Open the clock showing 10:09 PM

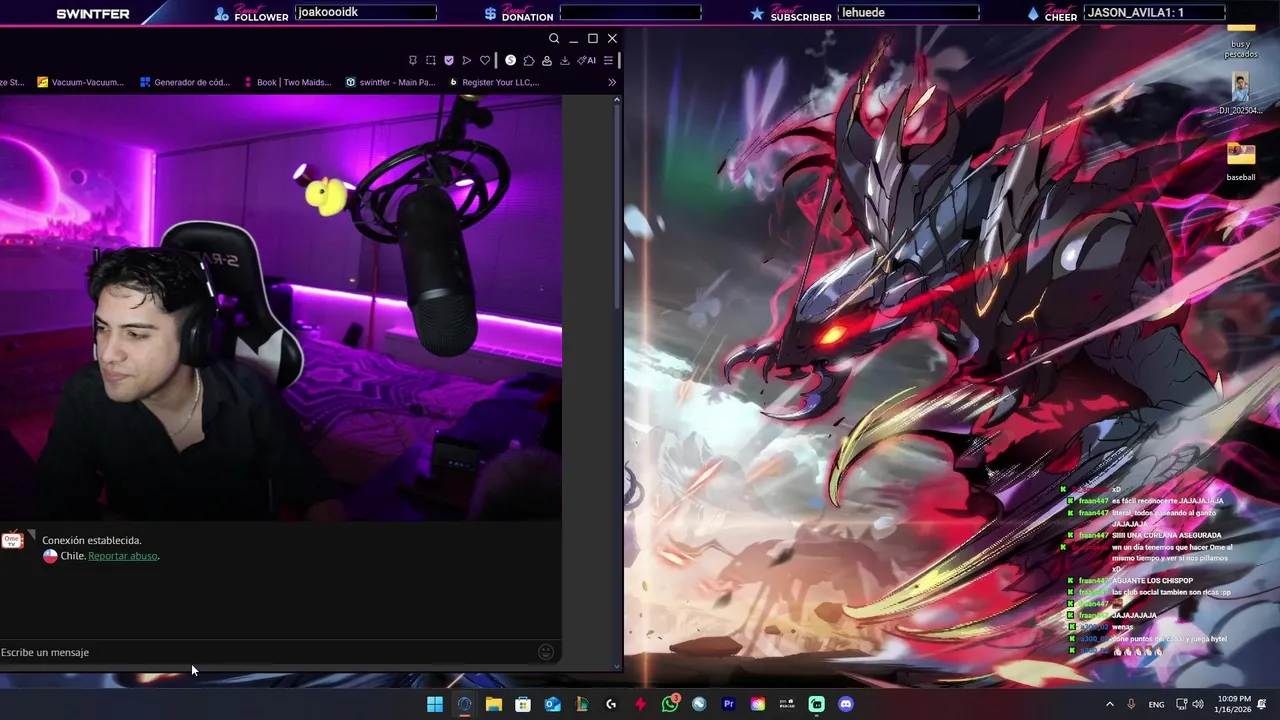tap(1233, 704)
